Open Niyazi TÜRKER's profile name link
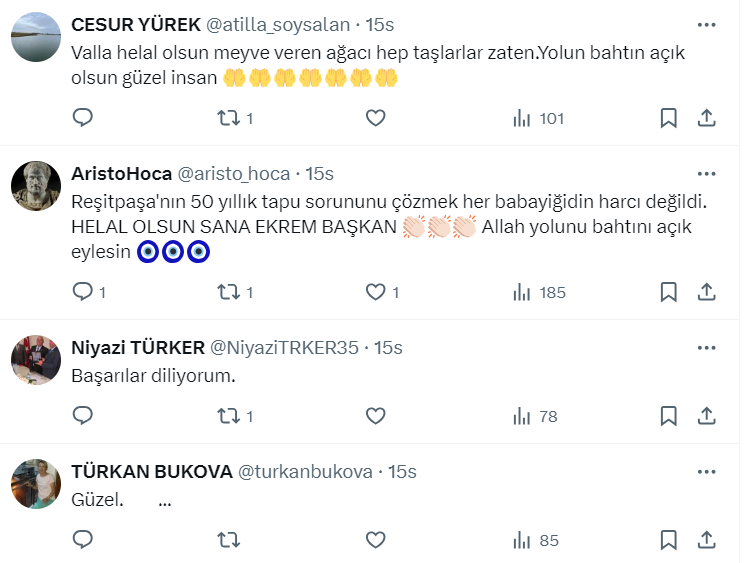This screenshot has width=746, height=563. 135,348
